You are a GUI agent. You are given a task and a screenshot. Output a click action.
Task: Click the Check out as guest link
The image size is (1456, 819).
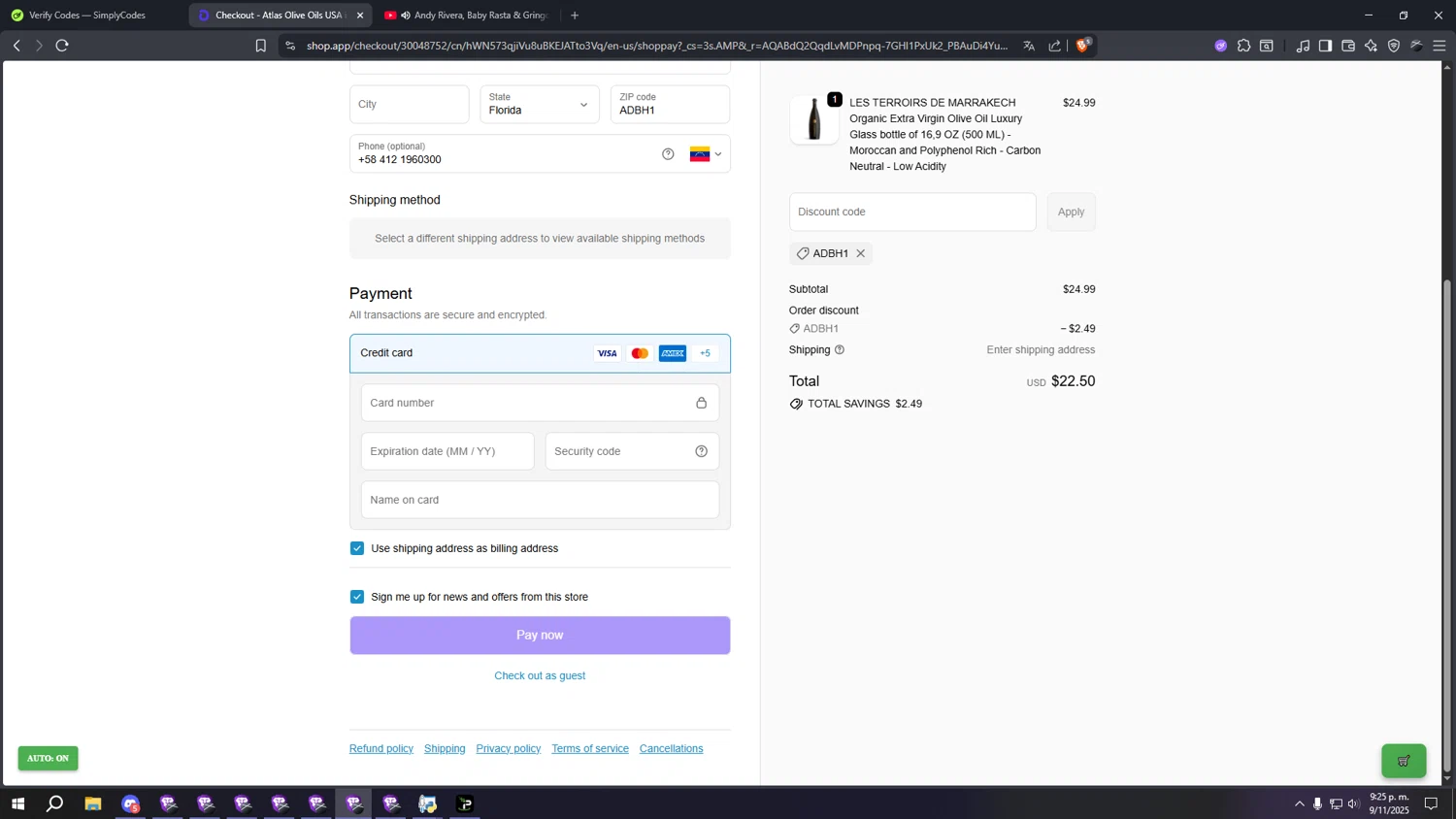pyautogui.click(x=540, y=676)
